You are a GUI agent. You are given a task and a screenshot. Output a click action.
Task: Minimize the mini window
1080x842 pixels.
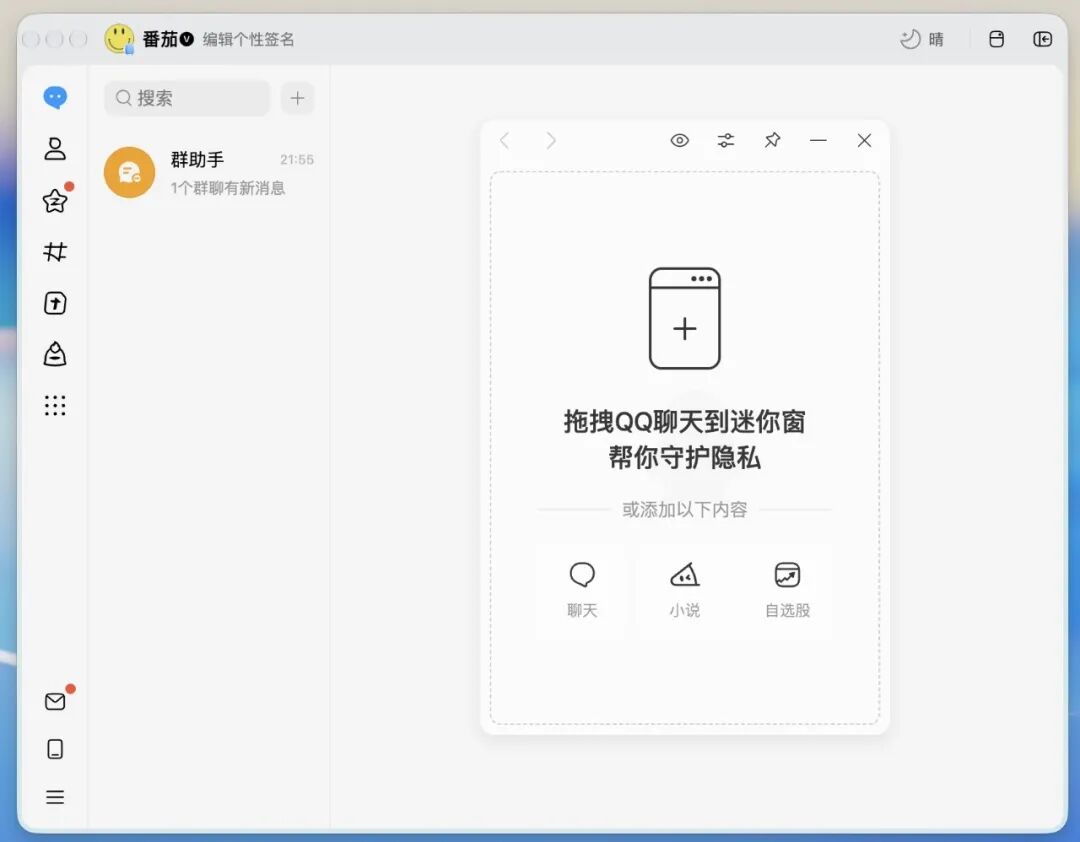818,141
